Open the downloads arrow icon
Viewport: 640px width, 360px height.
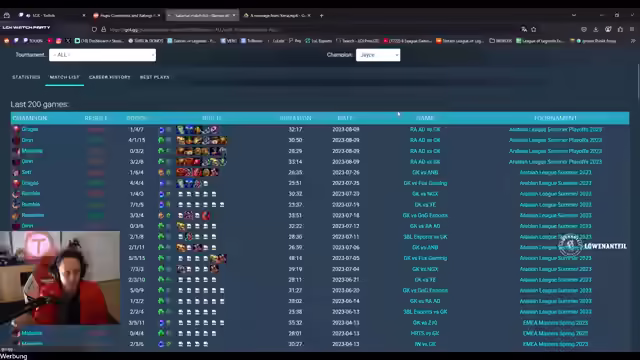coord(596,29)
